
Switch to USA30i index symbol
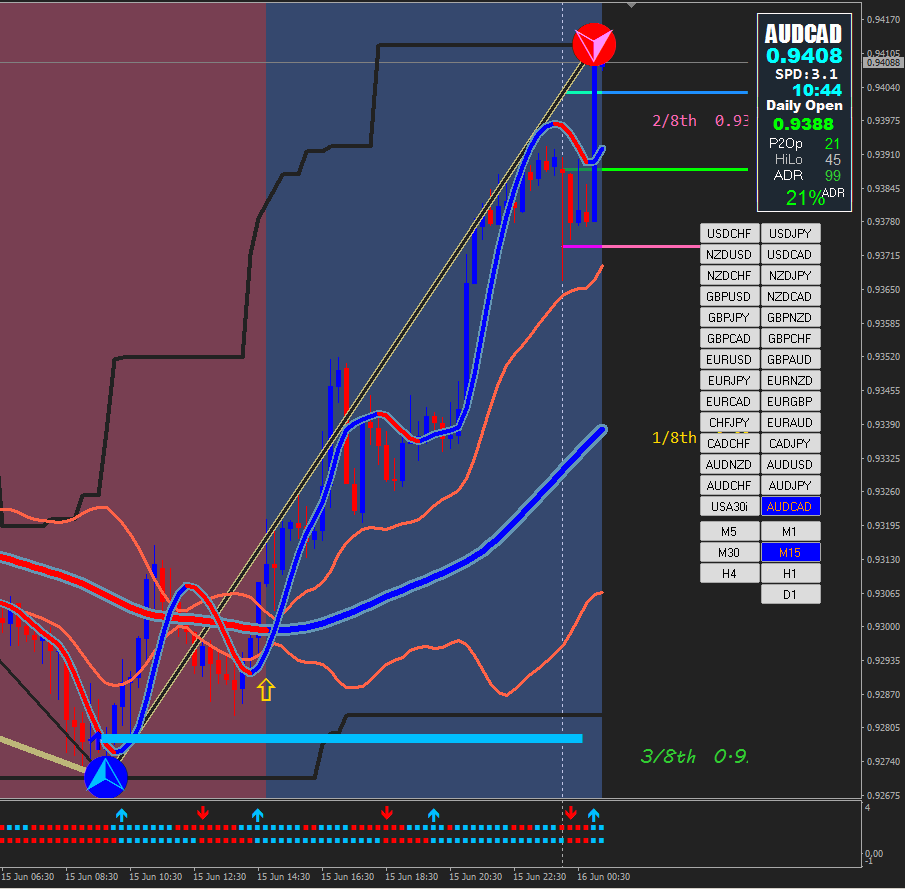pos(729,507)
